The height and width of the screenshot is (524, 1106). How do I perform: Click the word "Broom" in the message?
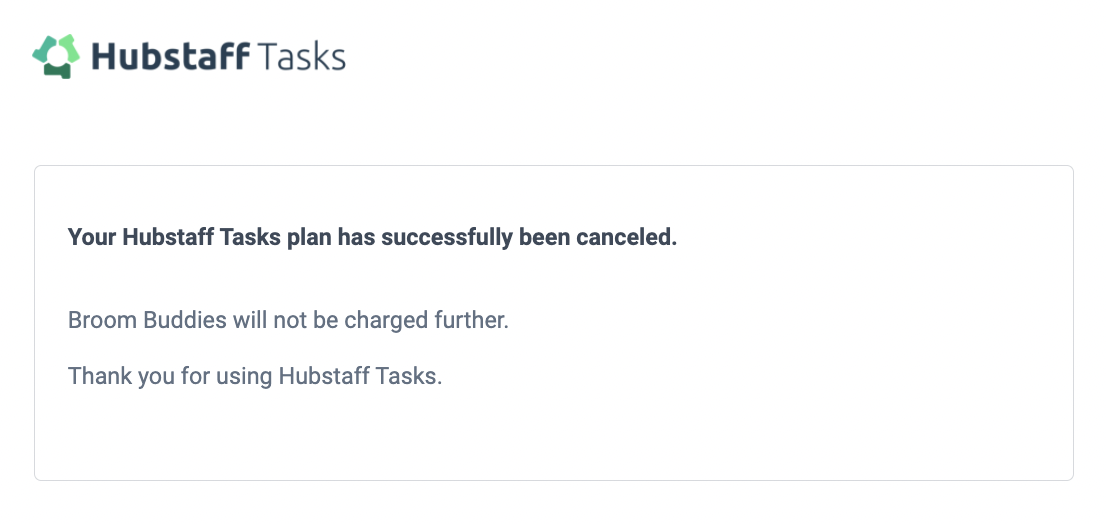pyautogui.click(x=98, y=321)
